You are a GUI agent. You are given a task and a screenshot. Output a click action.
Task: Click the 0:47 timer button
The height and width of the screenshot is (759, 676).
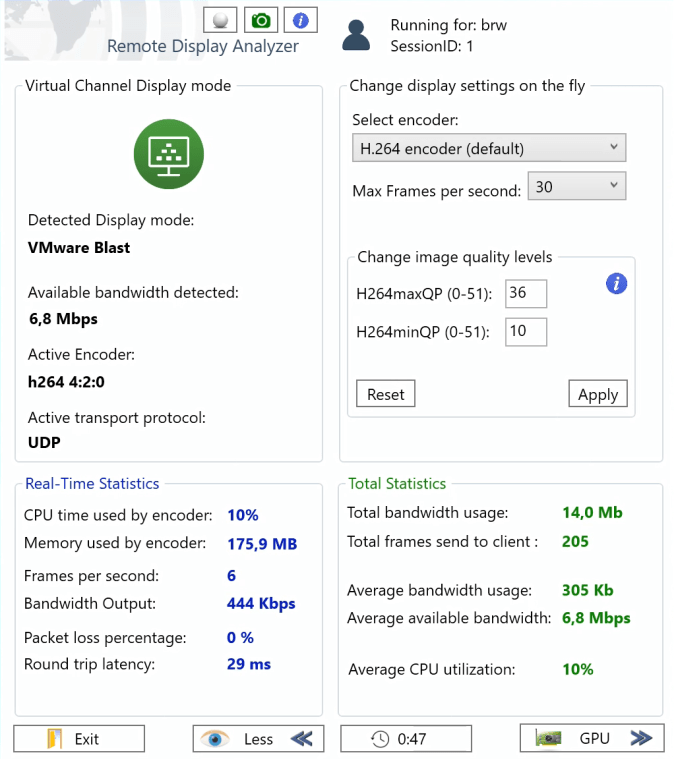click(406, 739)
